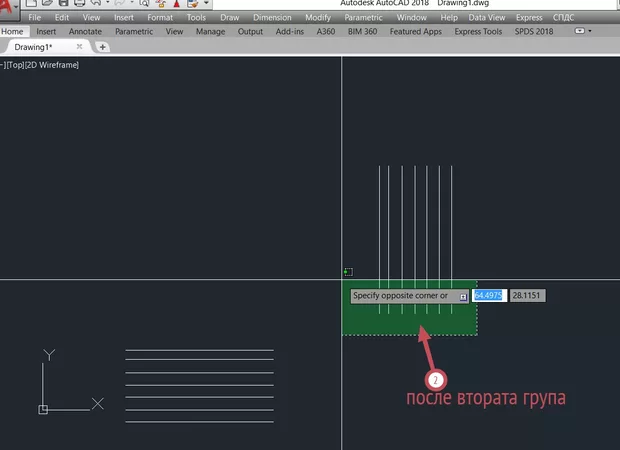Switch to the Express Tools ribbon tab
620x450 pixels.
coord(478,31)
